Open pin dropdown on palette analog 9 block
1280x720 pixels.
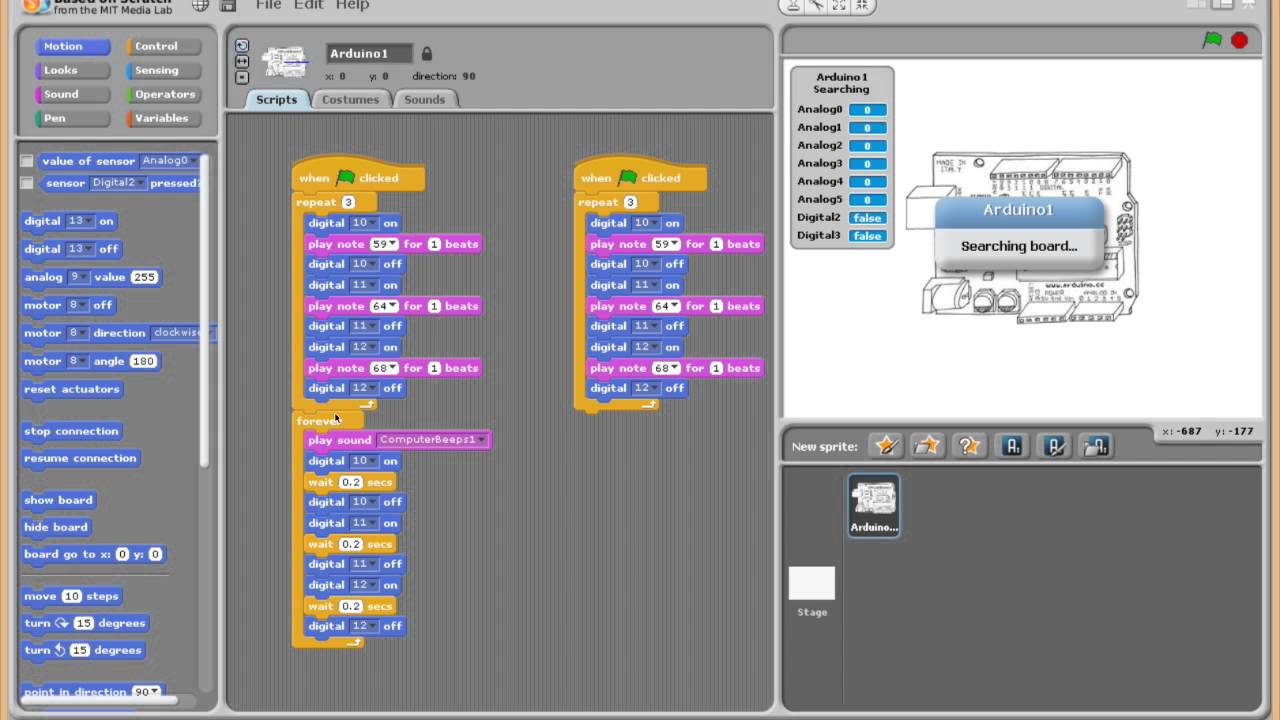pyautogui.click(x=77, y=277)
